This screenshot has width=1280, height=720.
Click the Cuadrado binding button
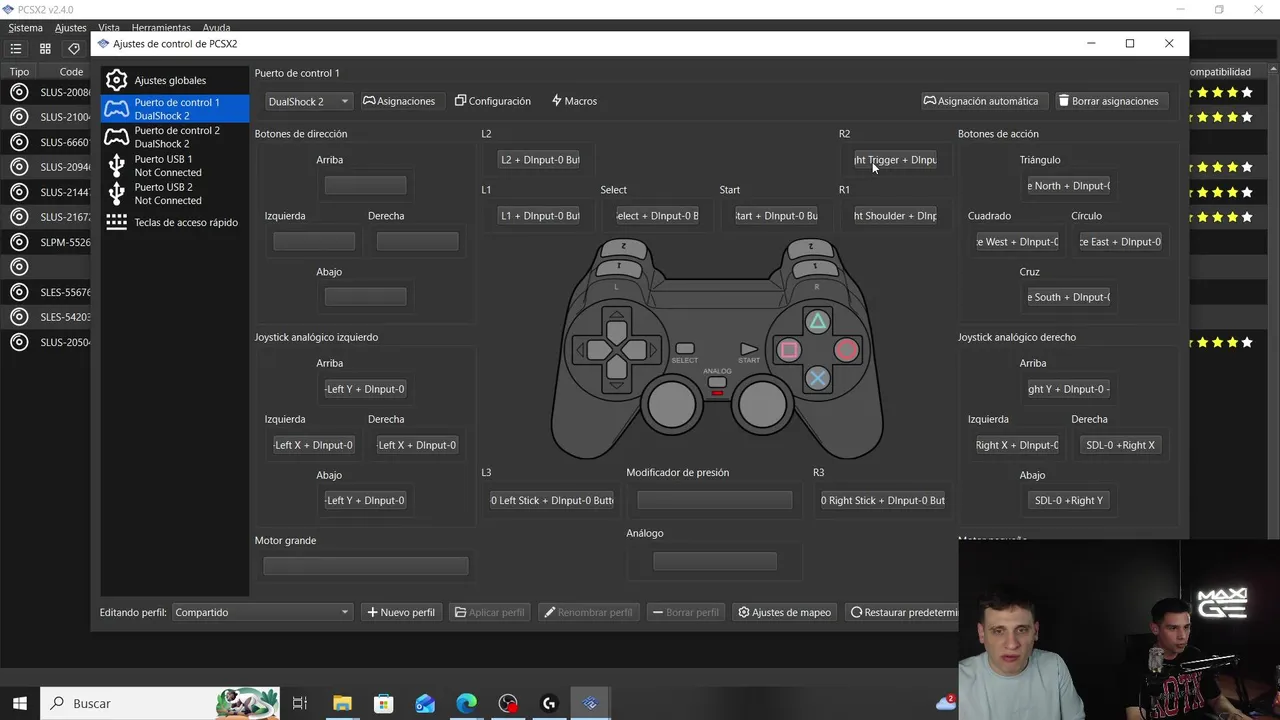coord(1017,241)
